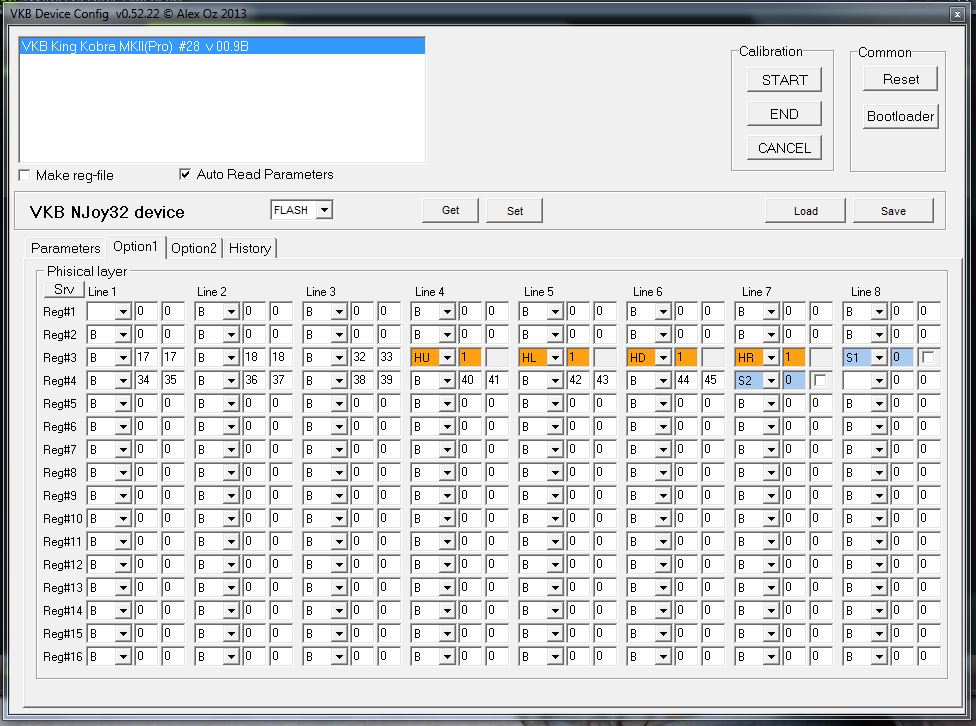Click the field with value 41 in Reg#4
Image resolution: width=976 pixels, height=726 pixels.
(497, 380)
